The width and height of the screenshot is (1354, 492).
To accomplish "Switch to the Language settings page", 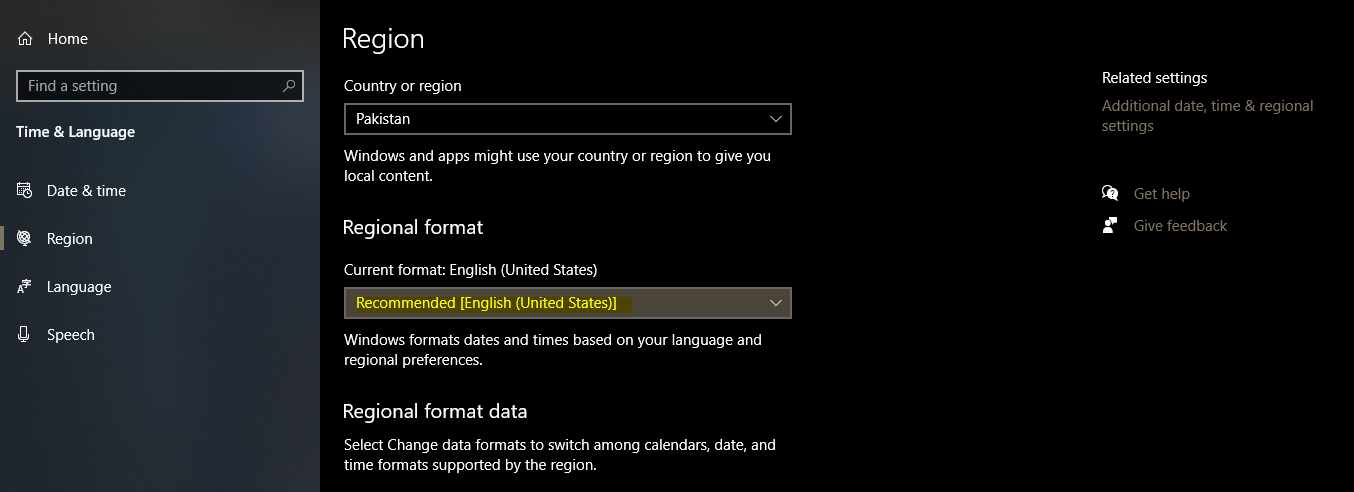I will 79,287.
